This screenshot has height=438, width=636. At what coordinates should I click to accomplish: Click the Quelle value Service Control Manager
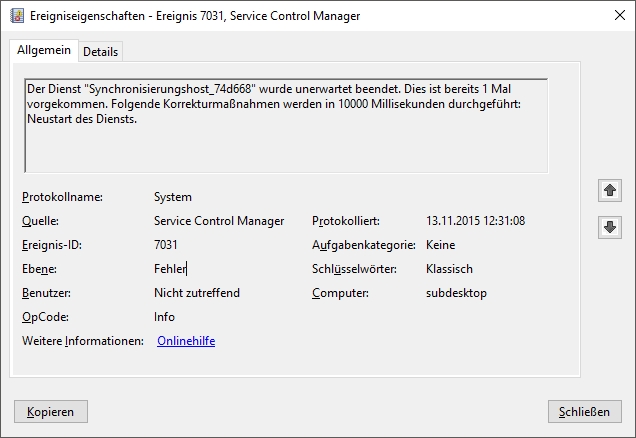219,221
